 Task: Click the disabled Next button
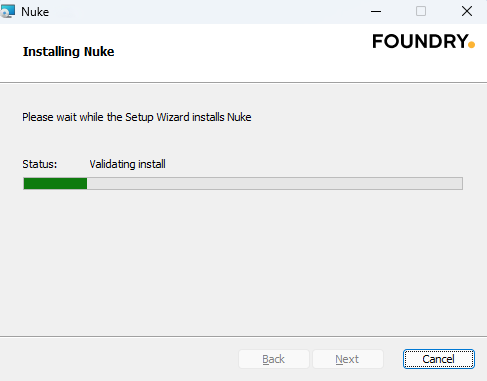[347, 359]
